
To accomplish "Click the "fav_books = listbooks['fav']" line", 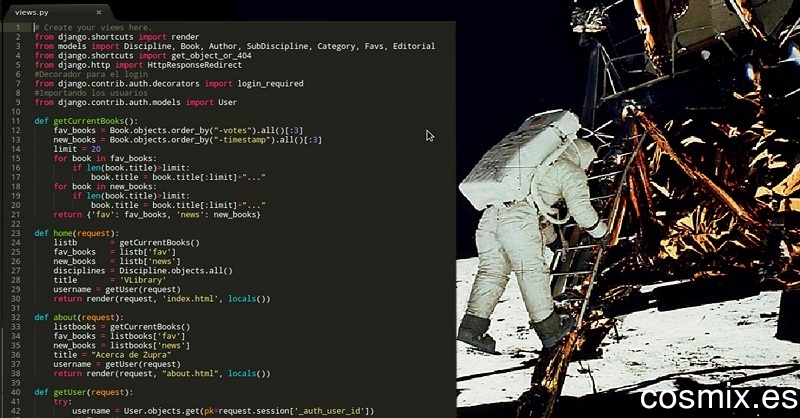I will point(119,336).
